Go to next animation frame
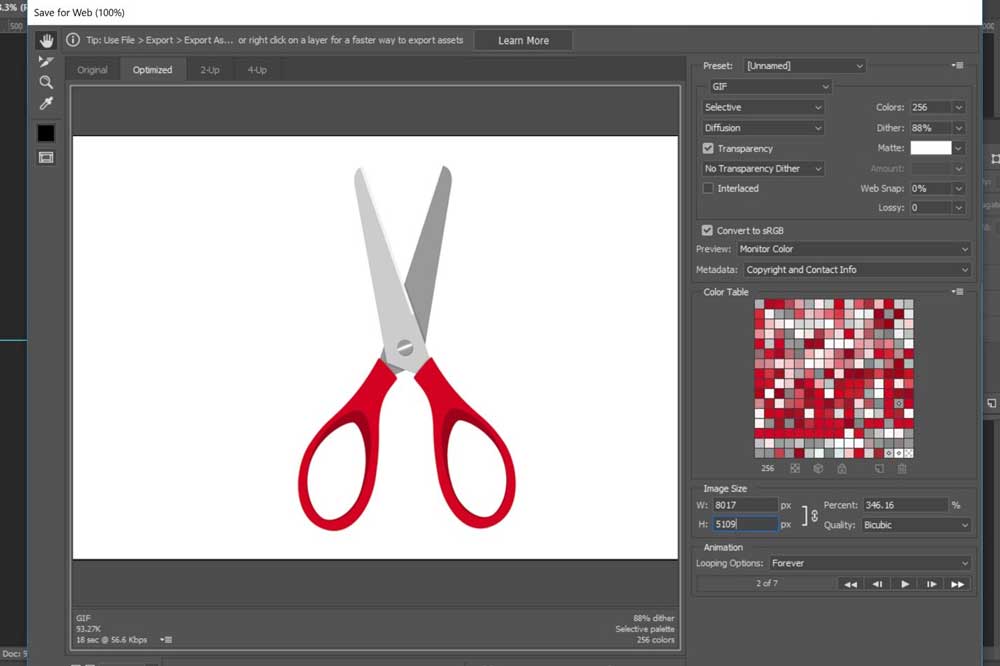 point(932,584)
